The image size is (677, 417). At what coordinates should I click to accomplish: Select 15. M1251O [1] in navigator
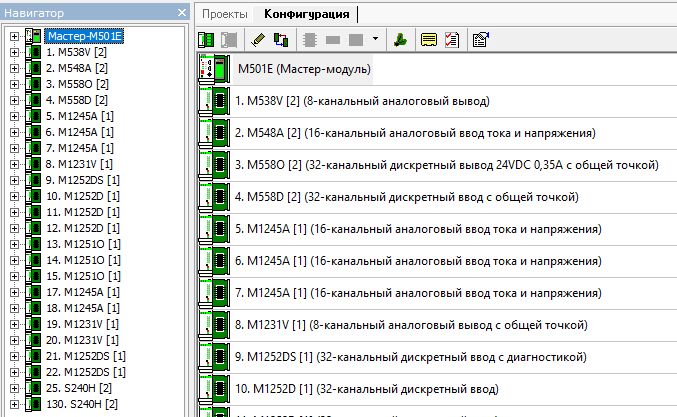(x=83, y=276)
